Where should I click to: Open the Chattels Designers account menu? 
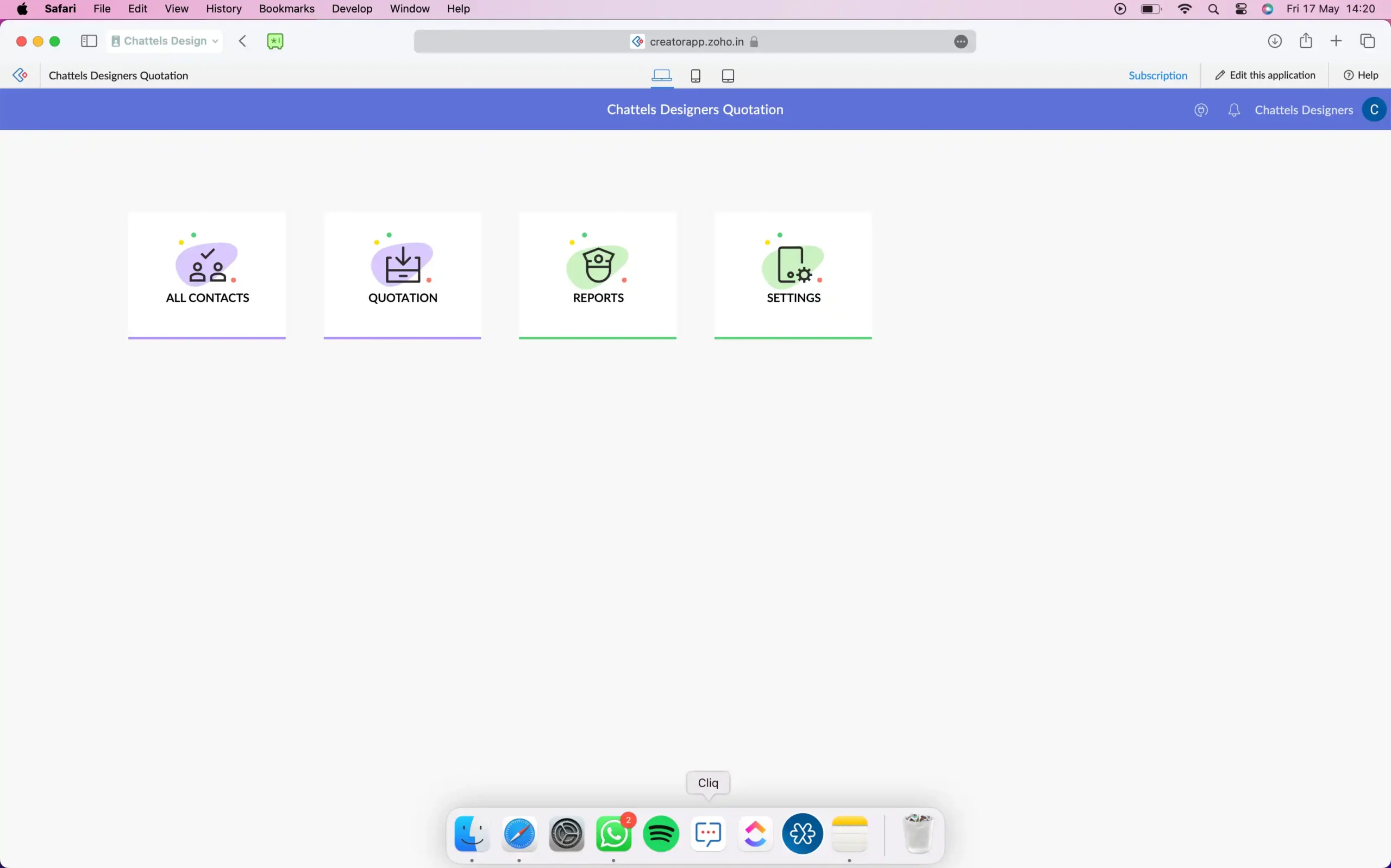(1304, 110)
